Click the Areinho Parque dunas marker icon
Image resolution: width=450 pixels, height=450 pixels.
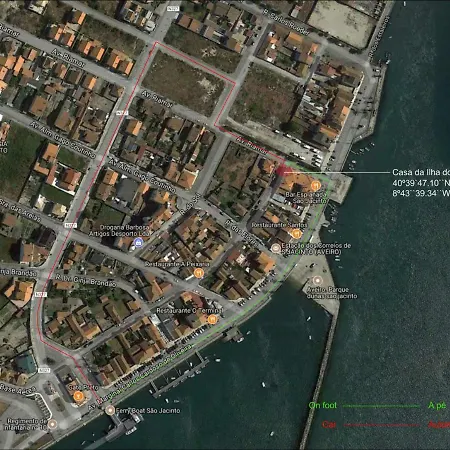(317, 280)
